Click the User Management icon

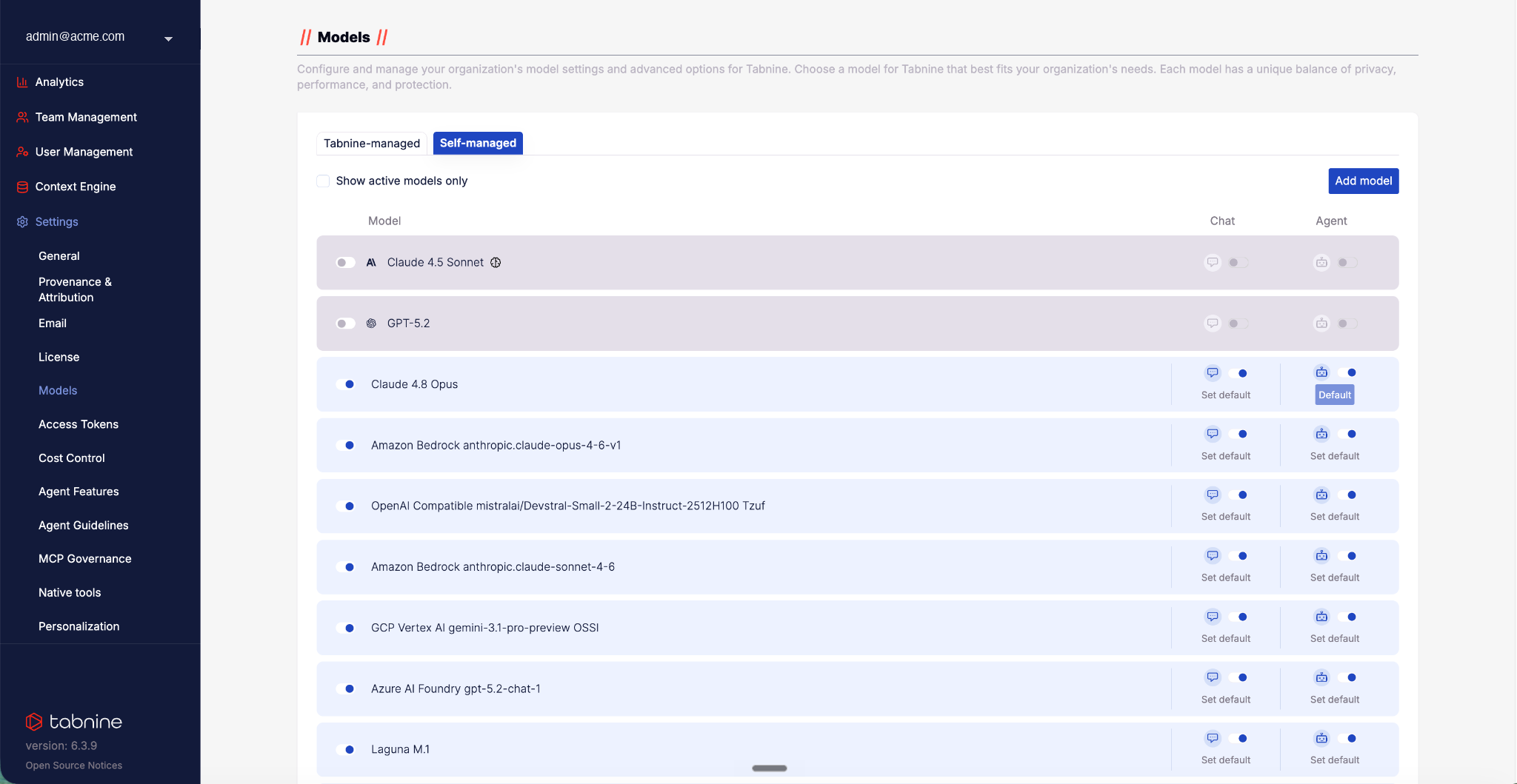(22, 152)
